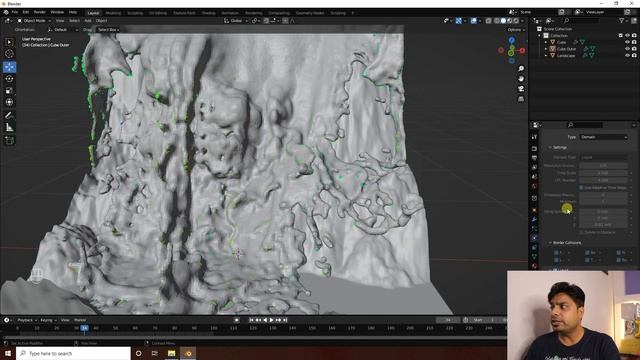Expand the Cube object in outliner
Viewport: 640px width, 360px height.
click(546, 42)
